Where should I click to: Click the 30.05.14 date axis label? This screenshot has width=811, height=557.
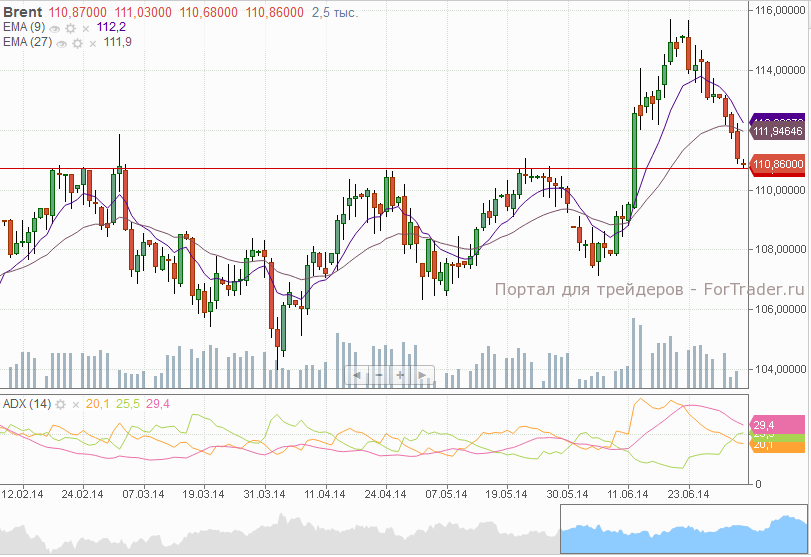click(x=567, y=494)
